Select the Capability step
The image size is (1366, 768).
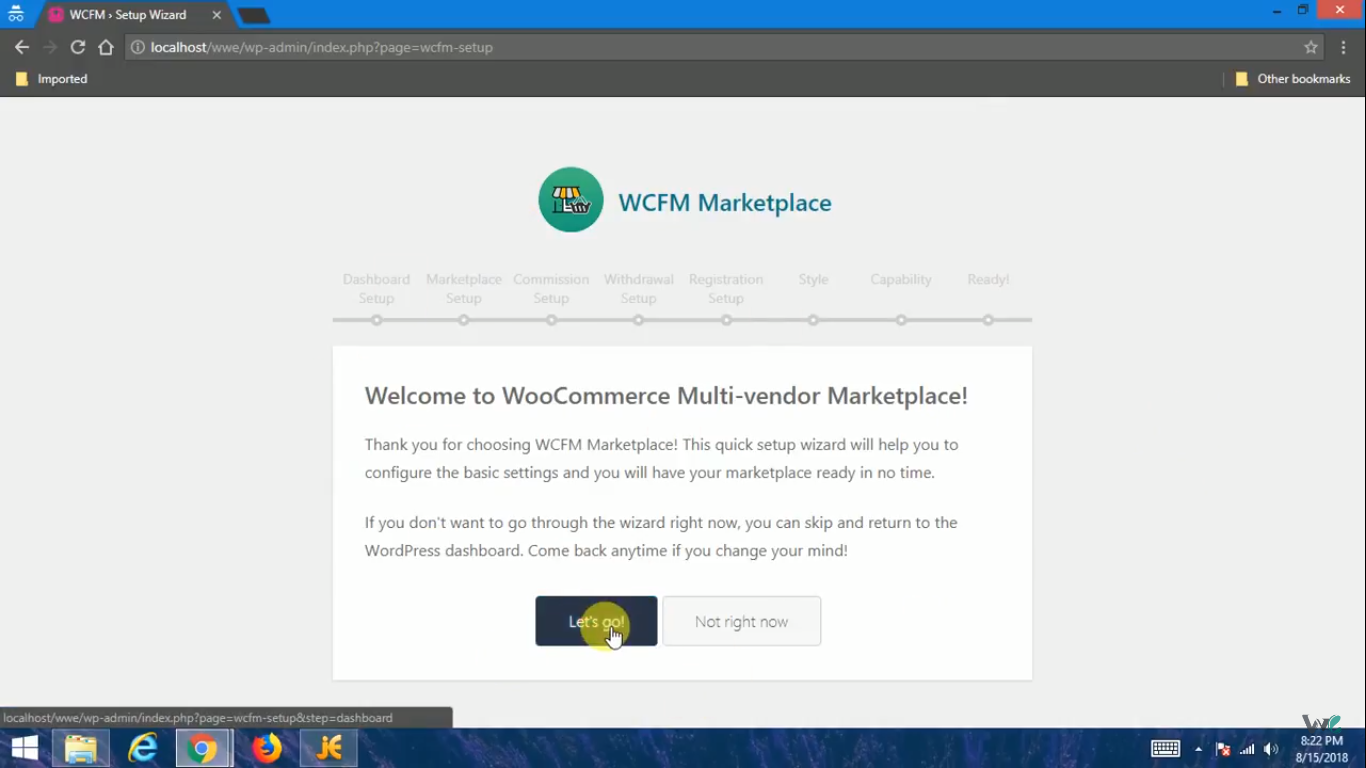pyautogui.click(x=901, y=279)
